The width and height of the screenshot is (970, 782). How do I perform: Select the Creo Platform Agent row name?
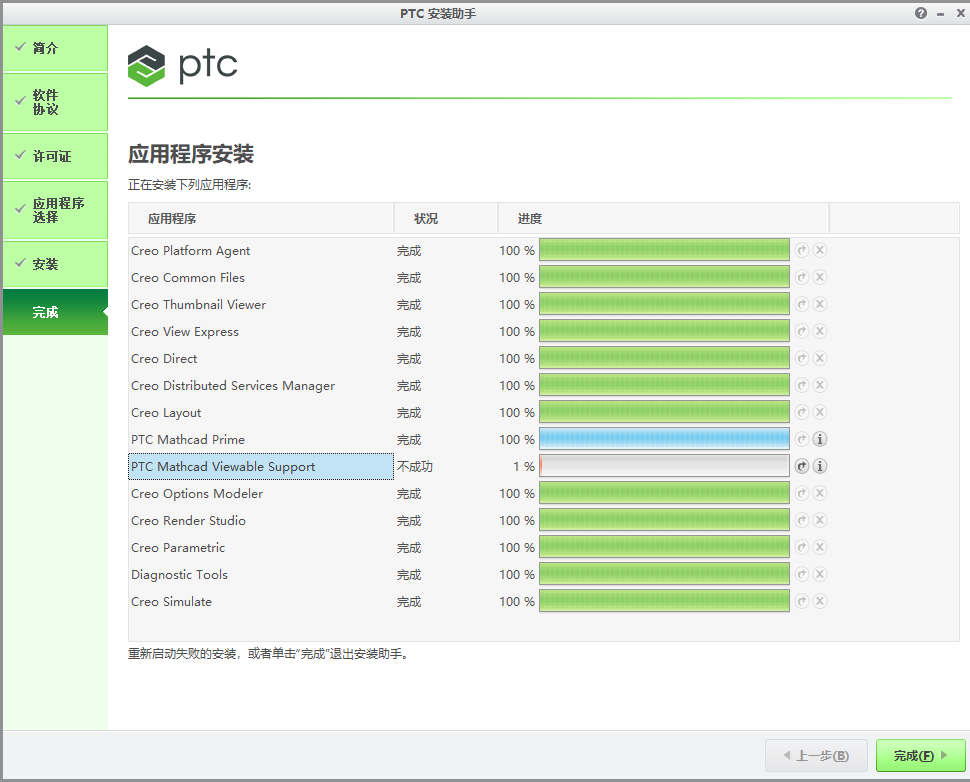pyautogui.click(x=191, y=251)
